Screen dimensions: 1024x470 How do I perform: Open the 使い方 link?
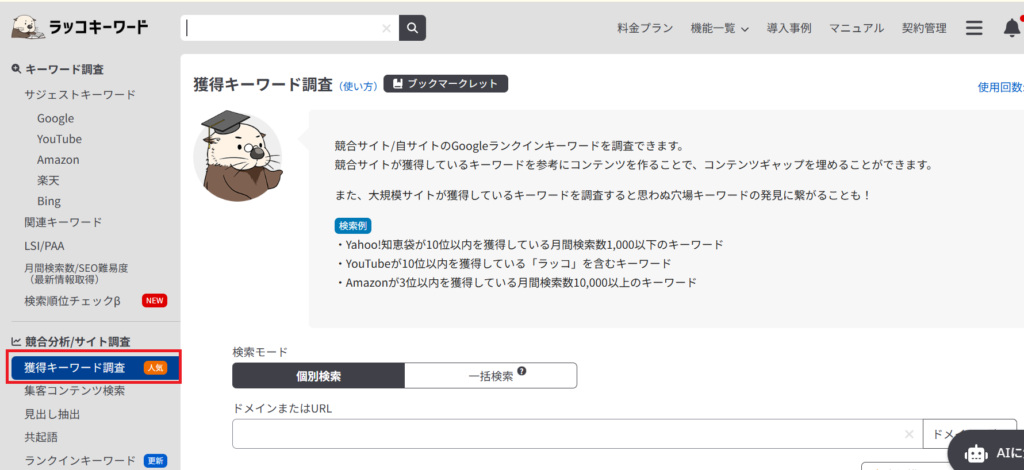click(x=359, y=86)
